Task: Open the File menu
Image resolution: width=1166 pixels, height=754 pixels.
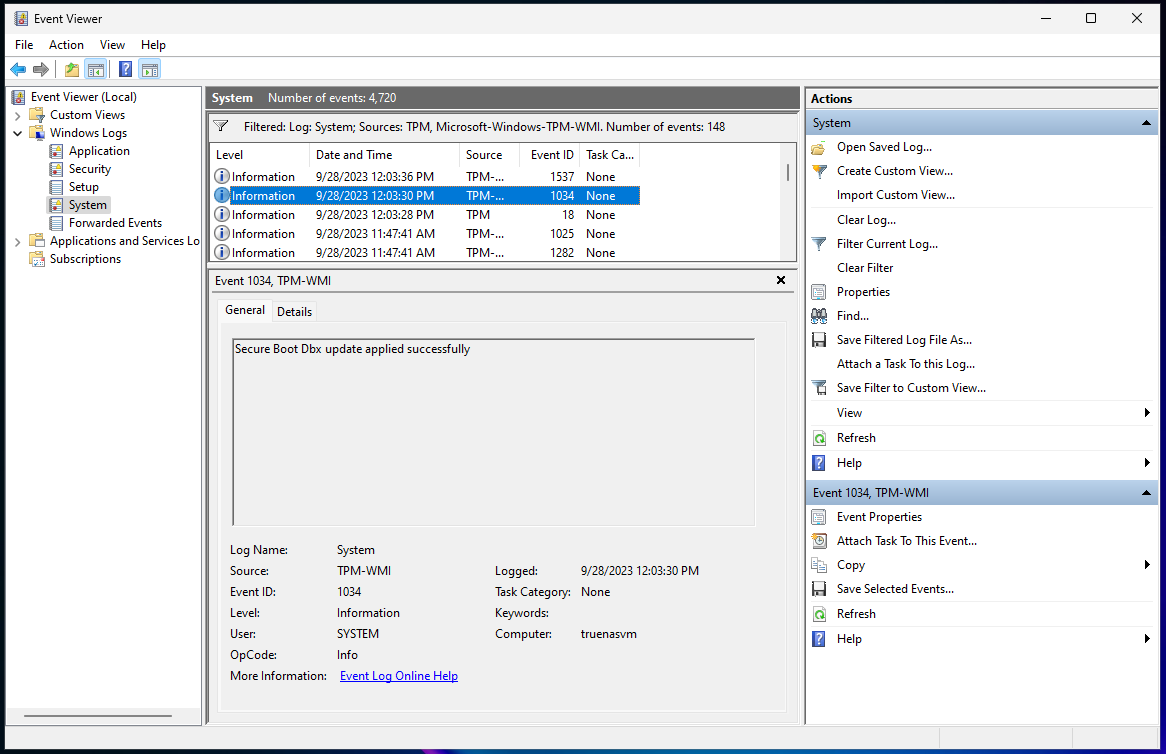Action: (x=24, y=45)
